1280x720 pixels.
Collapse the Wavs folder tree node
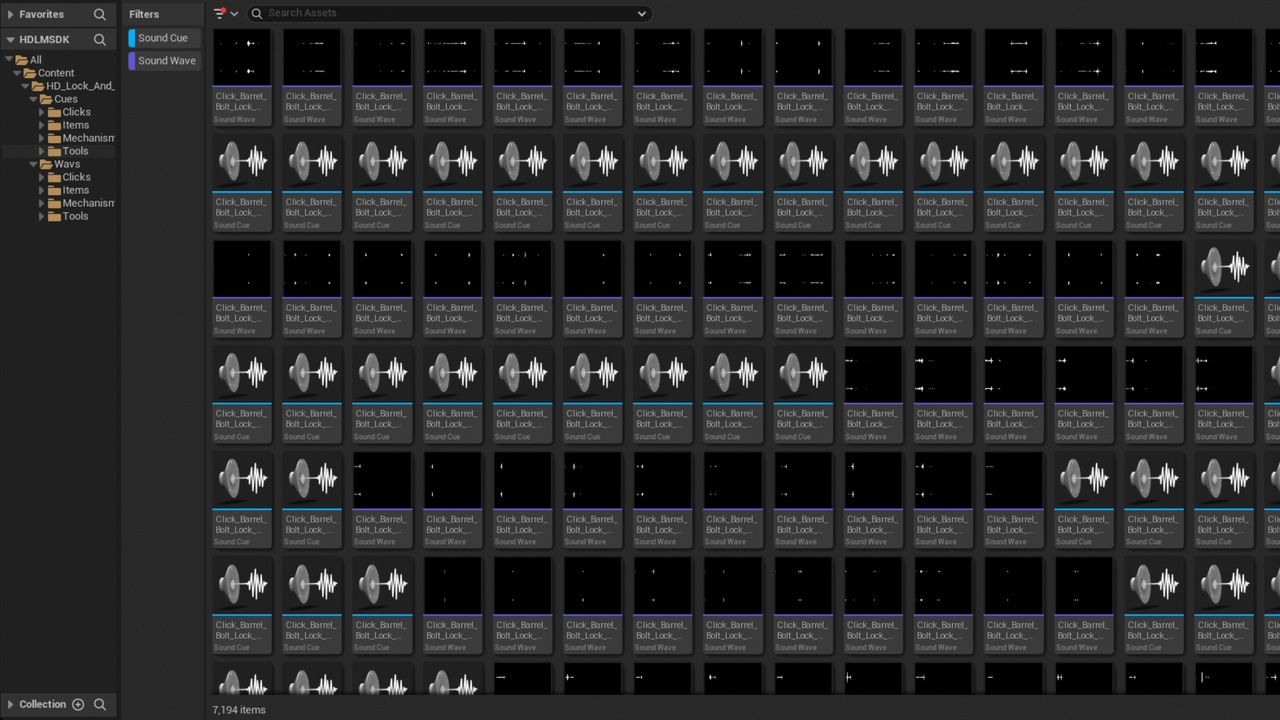pos(33,164)
